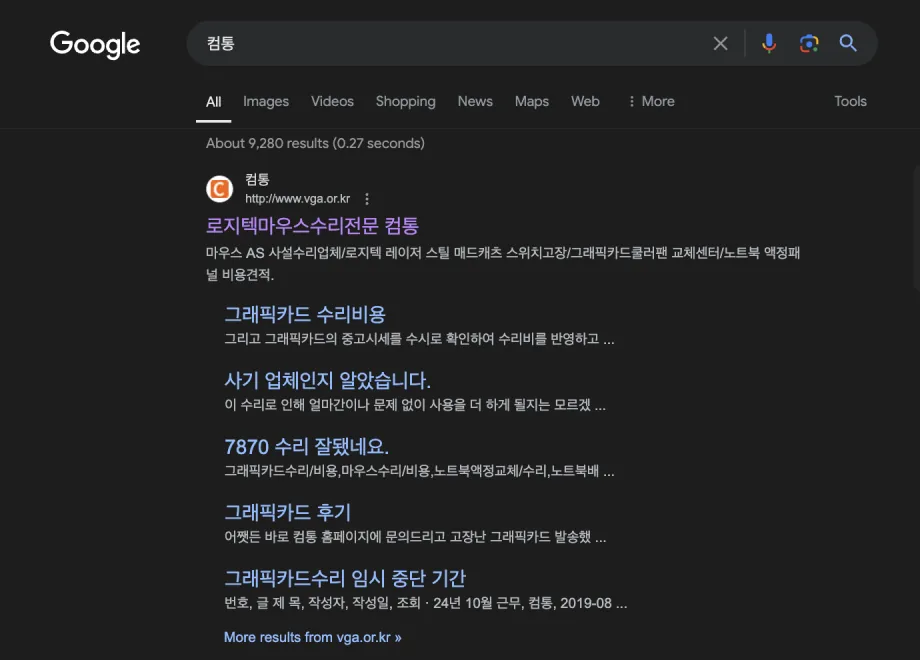
Task: Click the http://www.vga.or.kr URL text
Action: [x=297, y=199]
